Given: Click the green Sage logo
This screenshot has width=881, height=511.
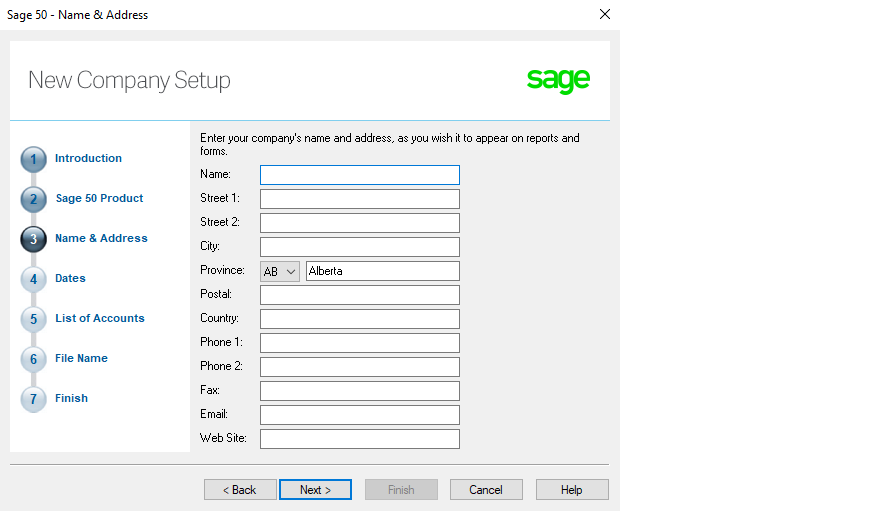Looking at the screenshot, I should coord(558,80).
